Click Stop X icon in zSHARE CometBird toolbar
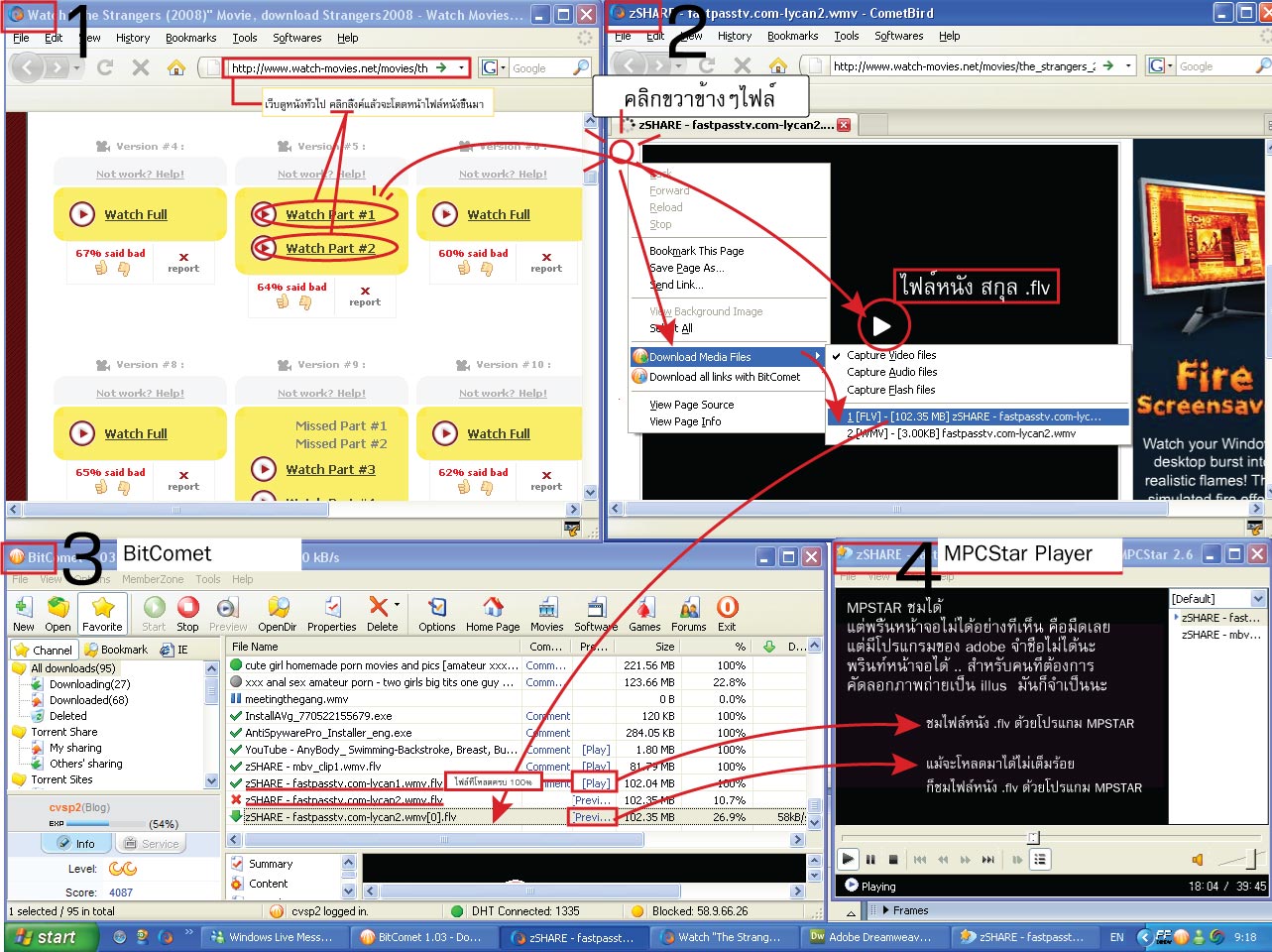The height and width of the screenshot is (952, 1272). (742, 65)
